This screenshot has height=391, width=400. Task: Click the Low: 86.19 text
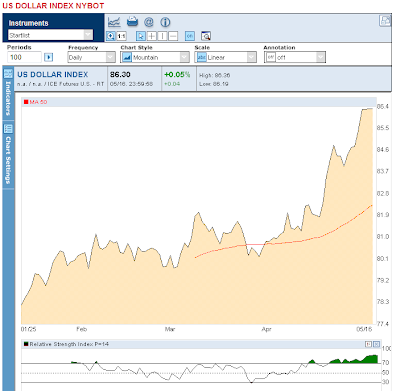[214, 84]
